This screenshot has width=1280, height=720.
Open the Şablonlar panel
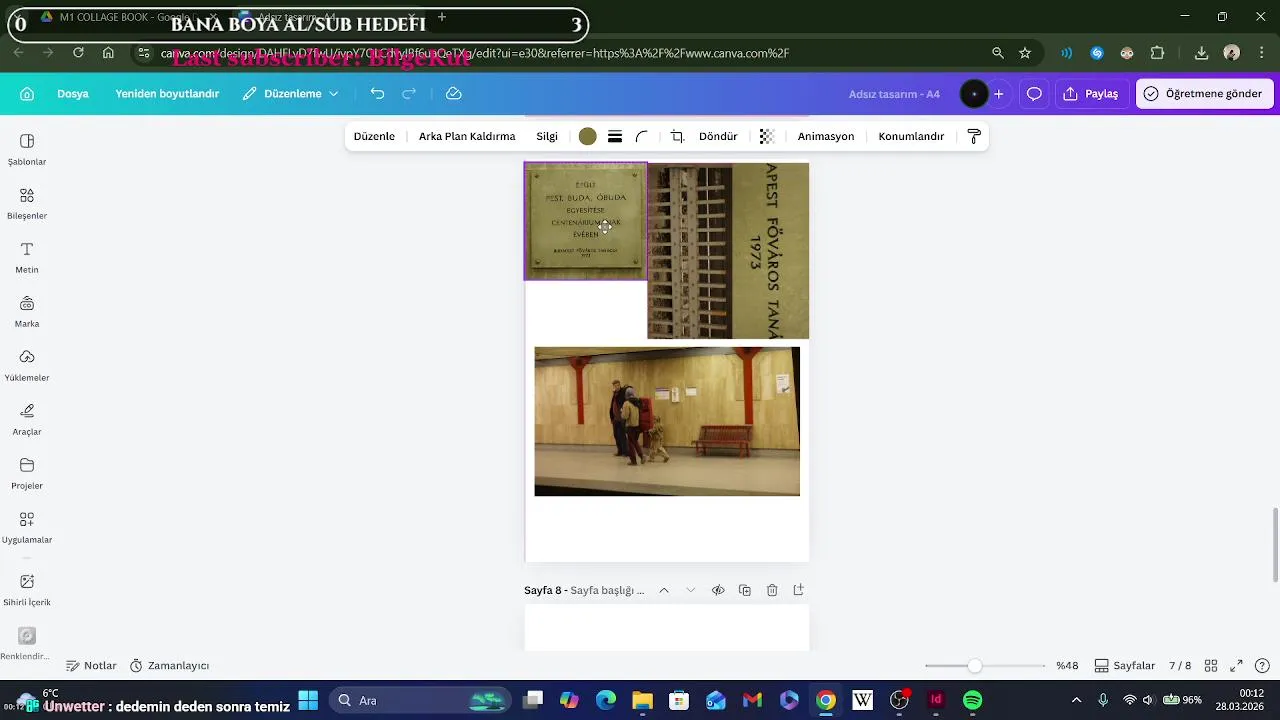point(27,149)
